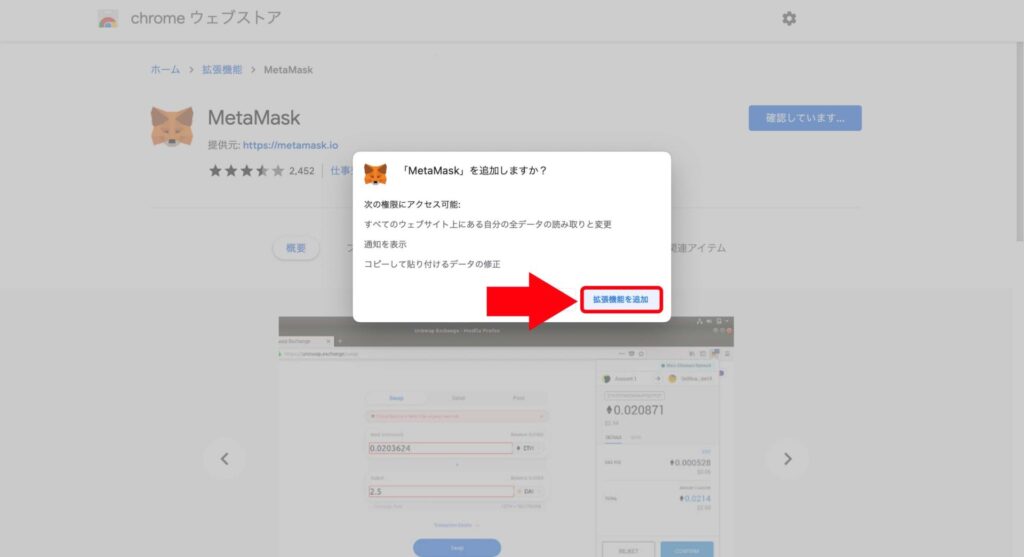The width and height of the screenshot is (1024, 557).
Task: Go to ホーム breadcrumb link
Action: [x=165, y=69]
